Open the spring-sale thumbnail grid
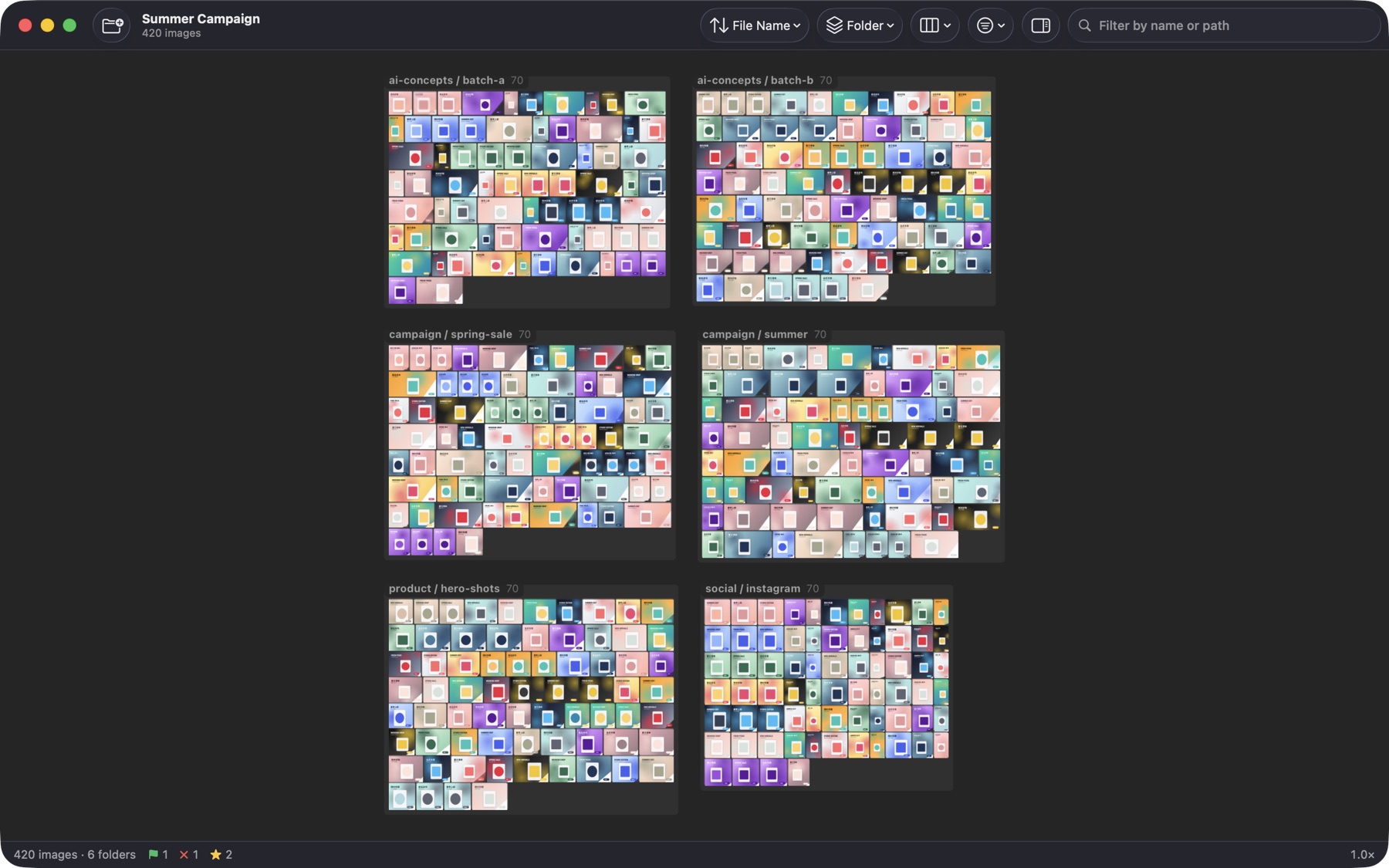The width and height of the screenshot is (1389, 868). [530, 450]
